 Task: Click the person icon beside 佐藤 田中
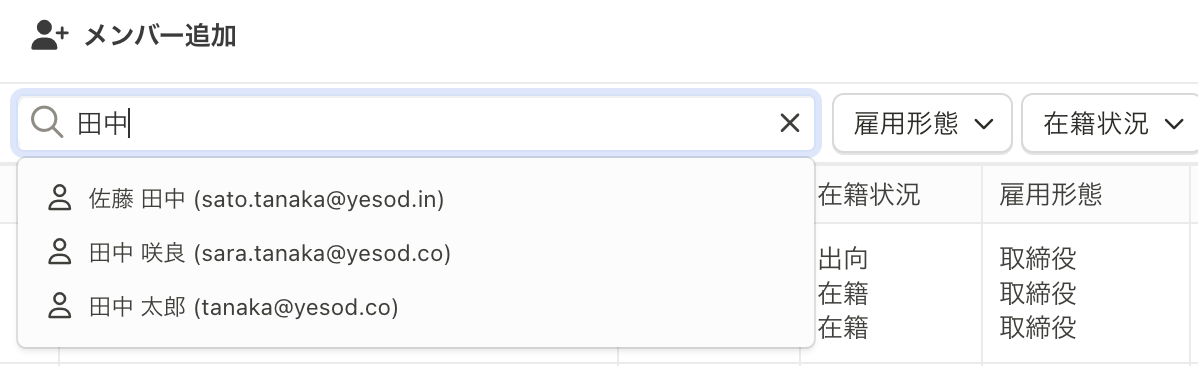click(59, 198)
